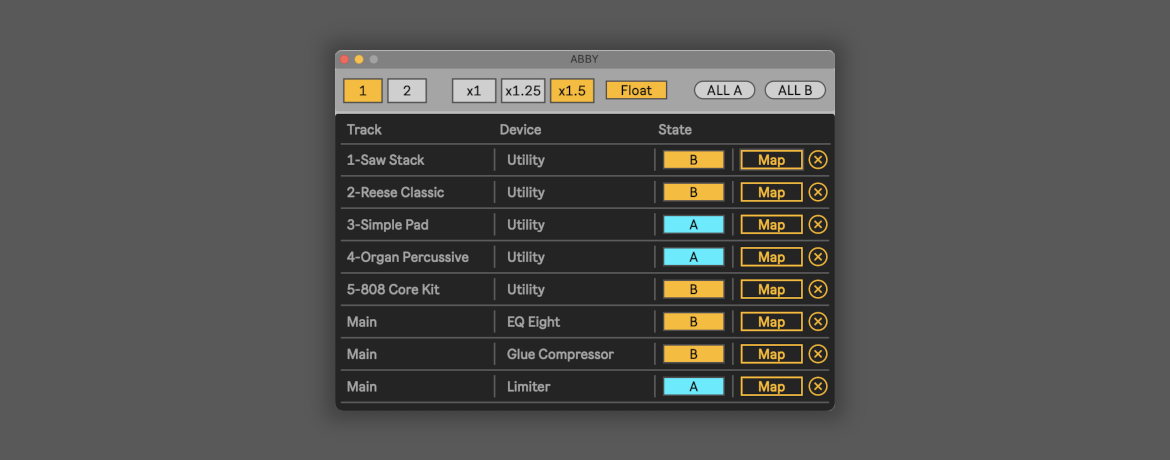Toggle the Float window button
Image resolution: width=1170 pixels, height=460 pixels.
636,91
